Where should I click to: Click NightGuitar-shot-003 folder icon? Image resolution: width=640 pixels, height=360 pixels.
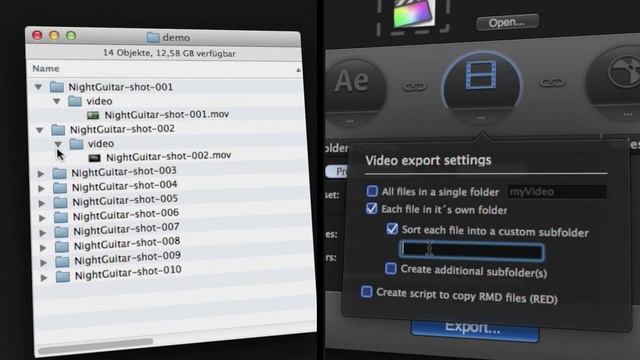tap(59, 173)
